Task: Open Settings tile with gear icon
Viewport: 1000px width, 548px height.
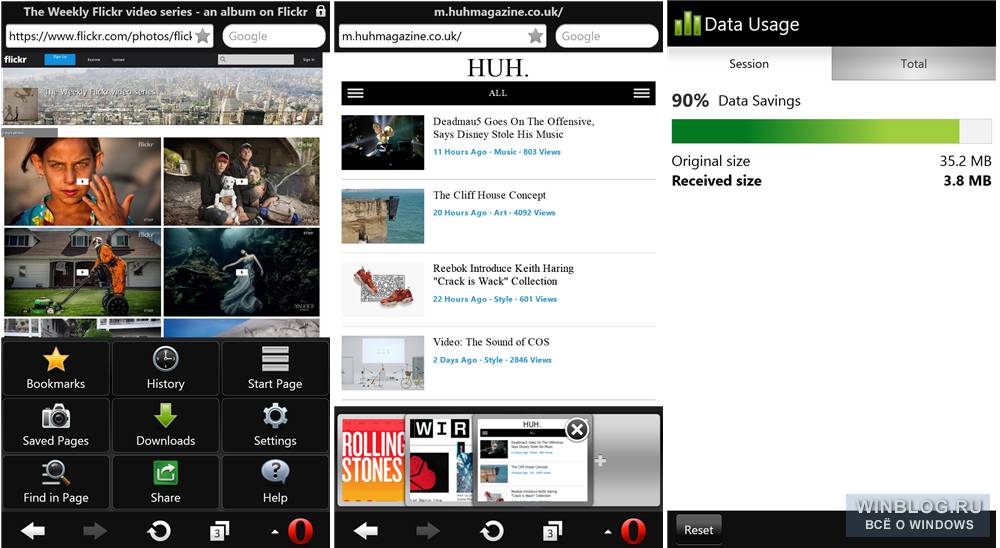Action: click(275, 425)
